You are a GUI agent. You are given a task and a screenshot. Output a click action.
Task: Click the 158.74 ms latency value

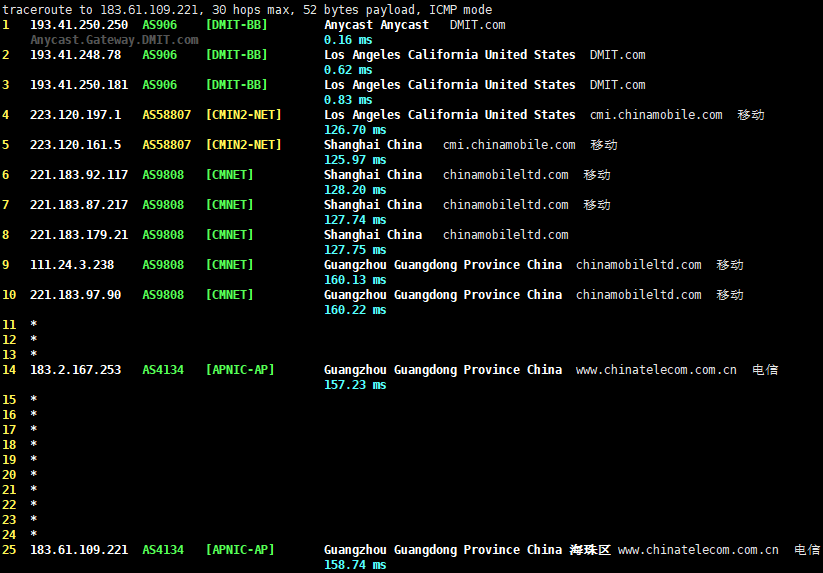click(x=355, y=565)
